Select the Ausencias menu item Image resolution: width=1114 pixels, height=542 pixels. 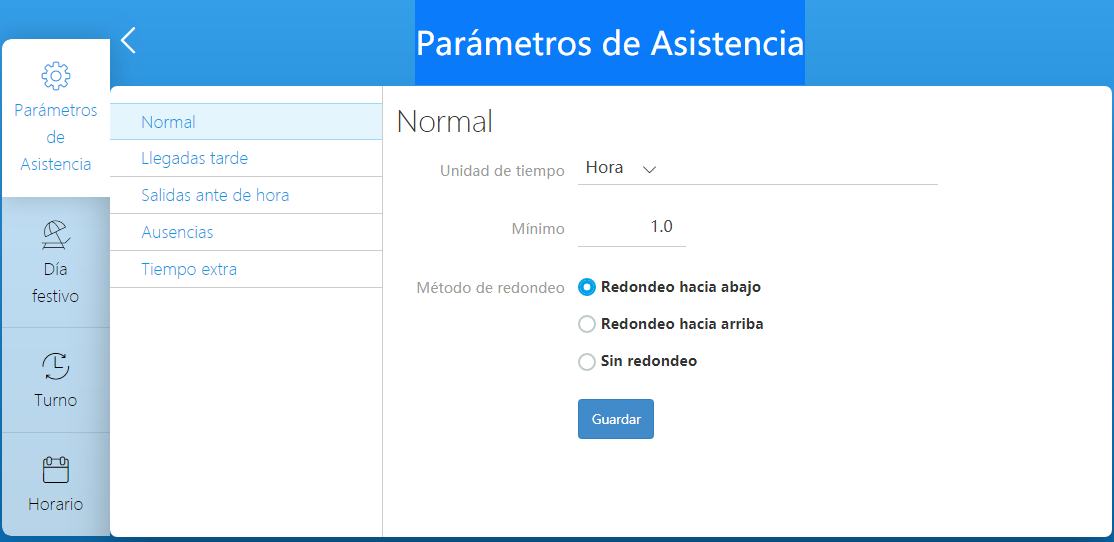[x=246, y=232]
